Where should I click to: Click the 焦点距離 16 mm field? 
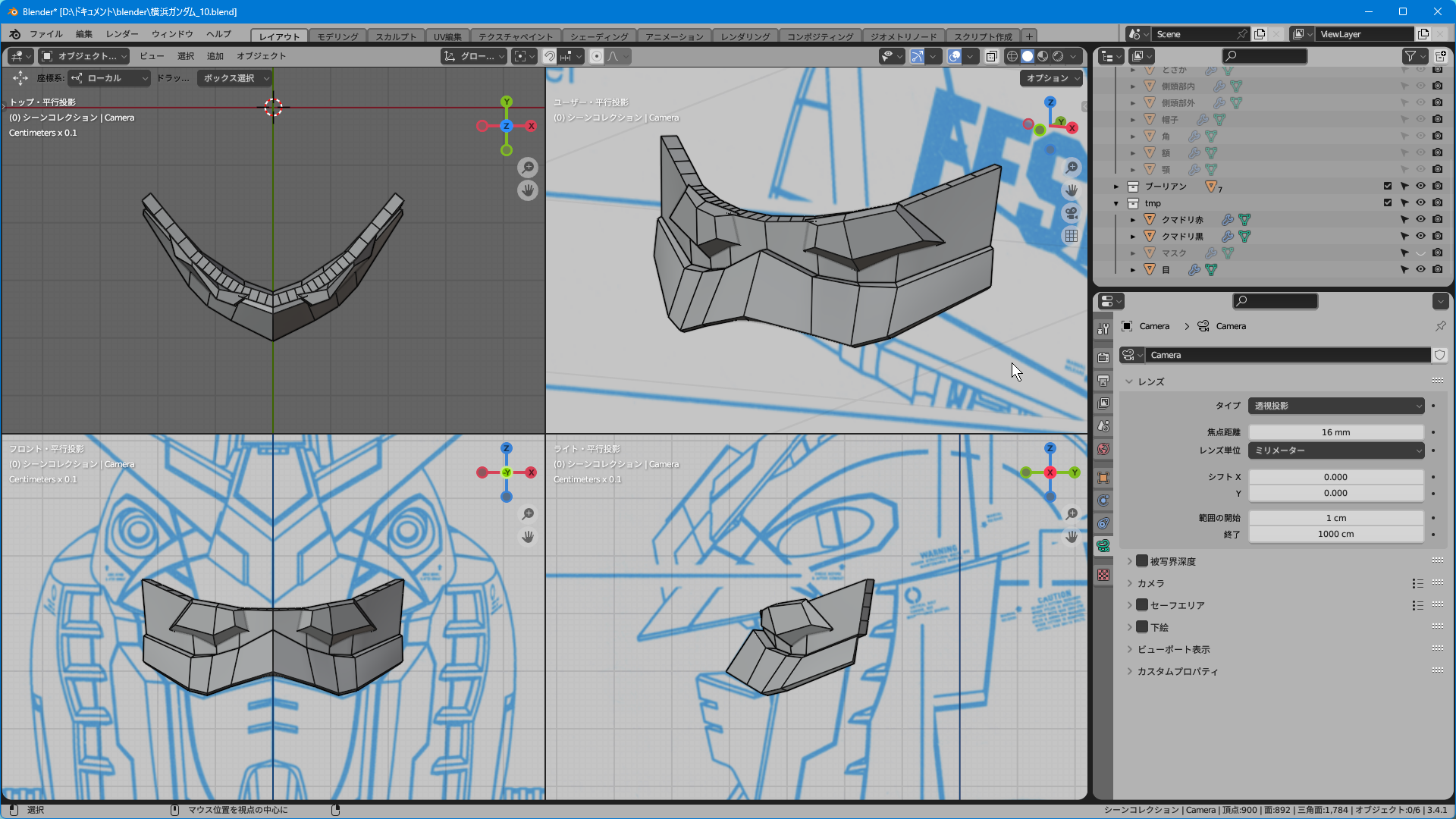(1335, 432)
